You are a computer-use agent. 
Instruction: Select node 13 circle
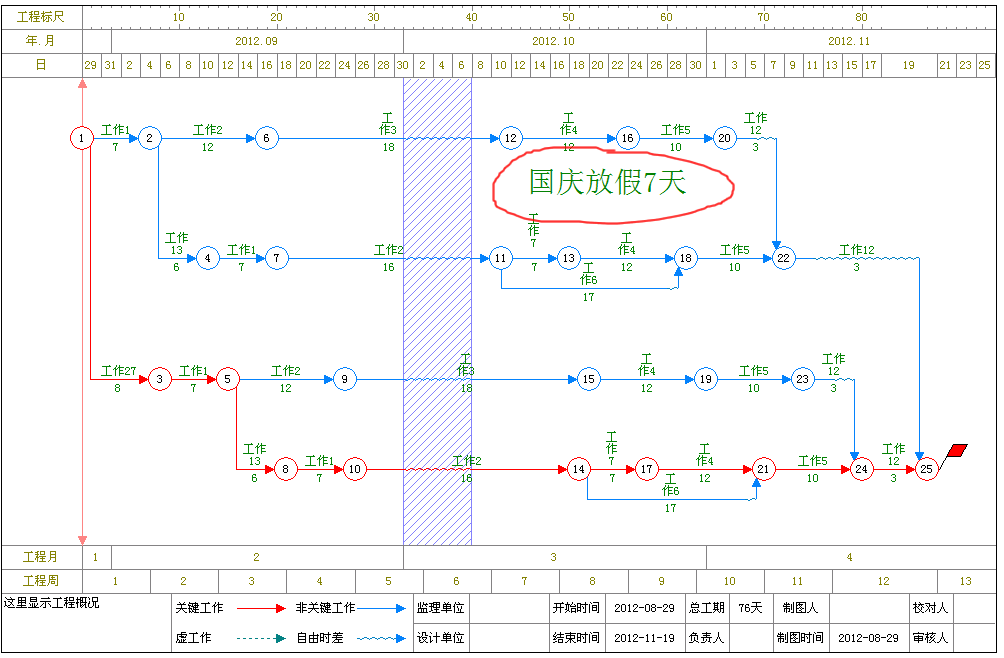(x=569, y=258)
